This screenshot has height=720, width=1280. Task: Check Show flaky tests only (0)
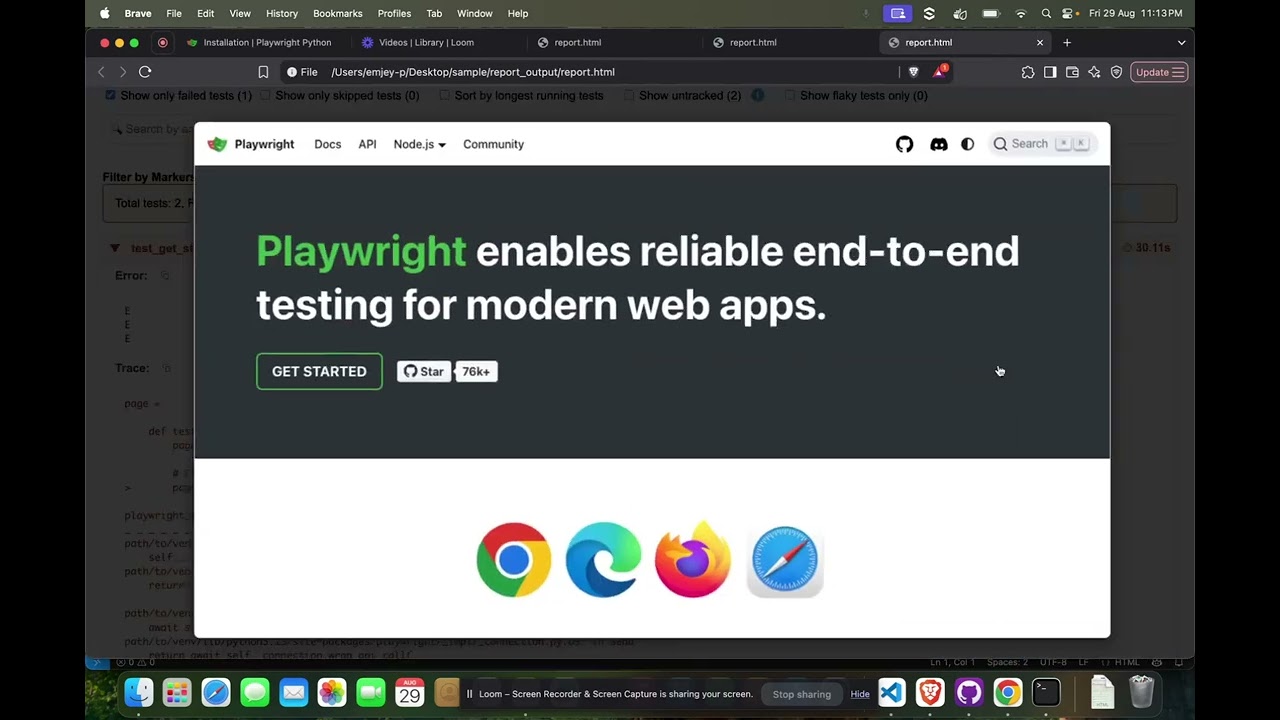pos(790,95)
